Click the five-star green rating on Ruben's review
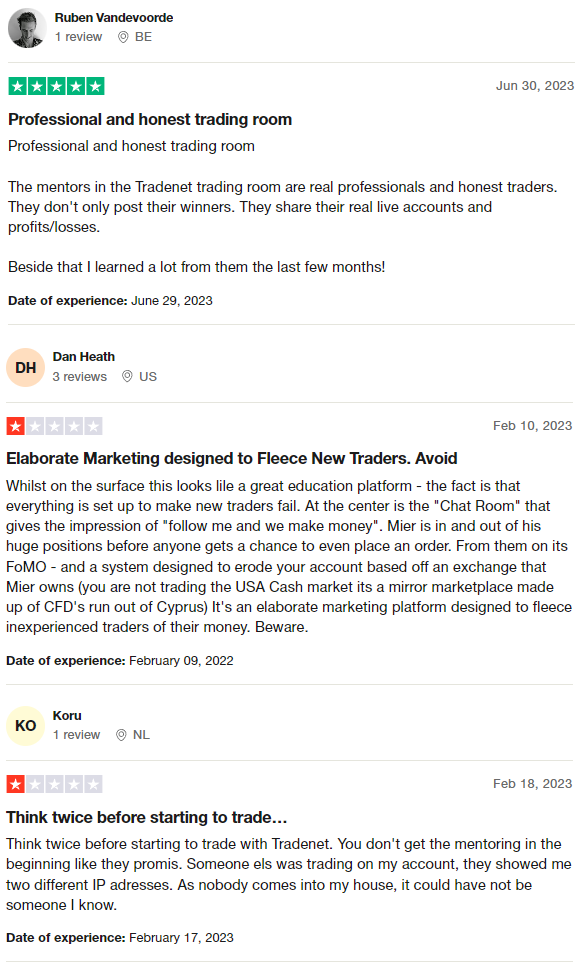The width and height of the screenshot is (584, 971). (56, 86)
